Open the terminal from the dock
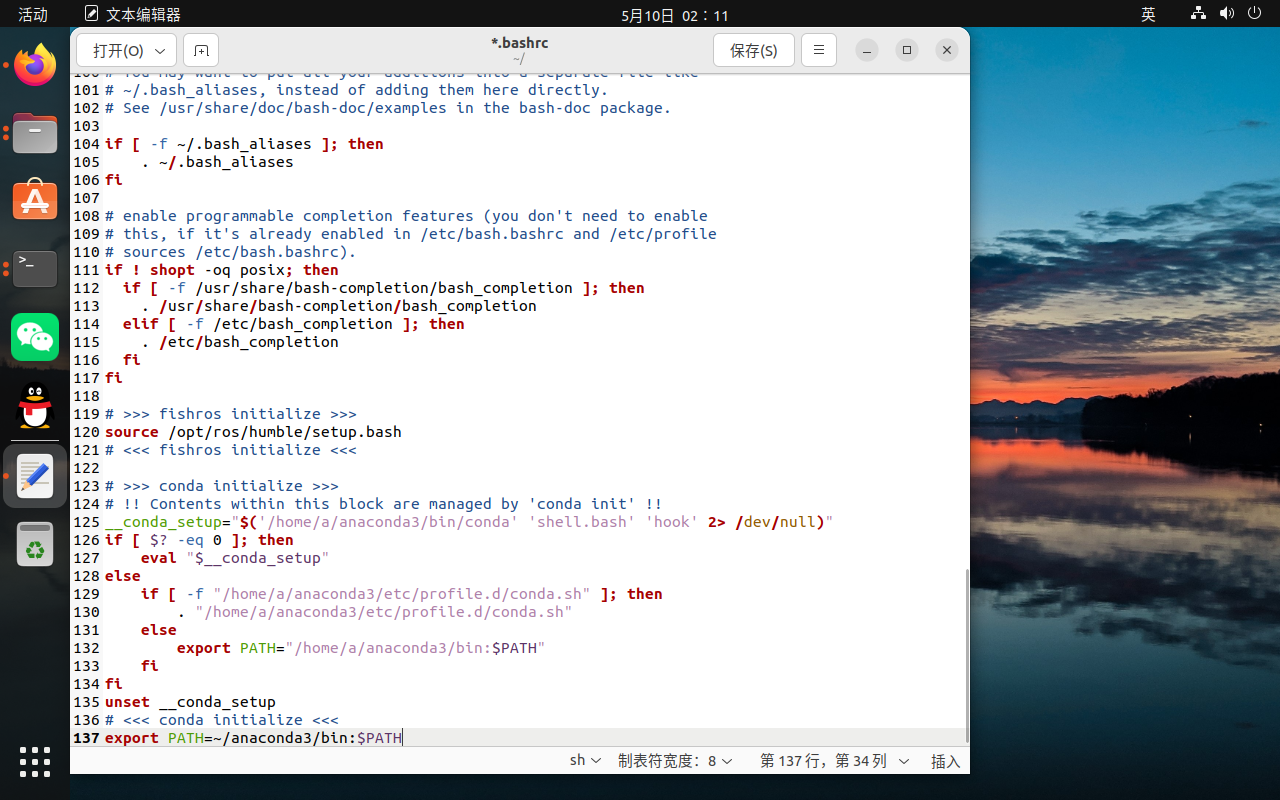This screenshot has width=1280, height=800. [35, 269]
